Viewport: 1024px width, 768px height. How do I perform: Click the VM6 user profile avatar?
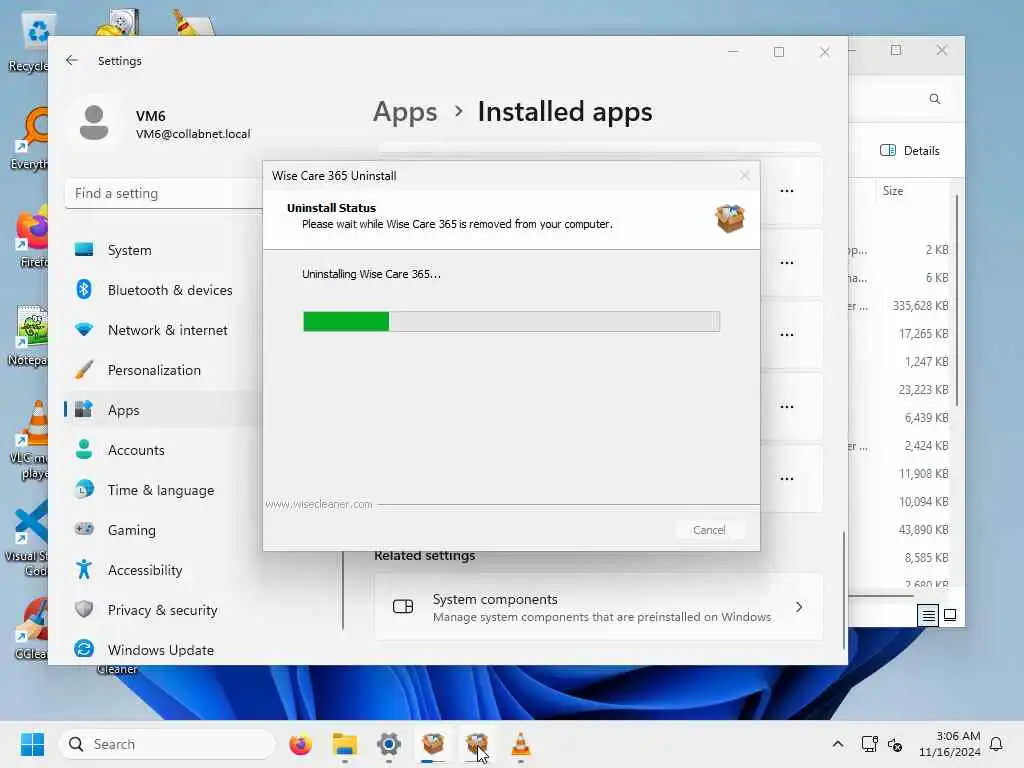93,123
